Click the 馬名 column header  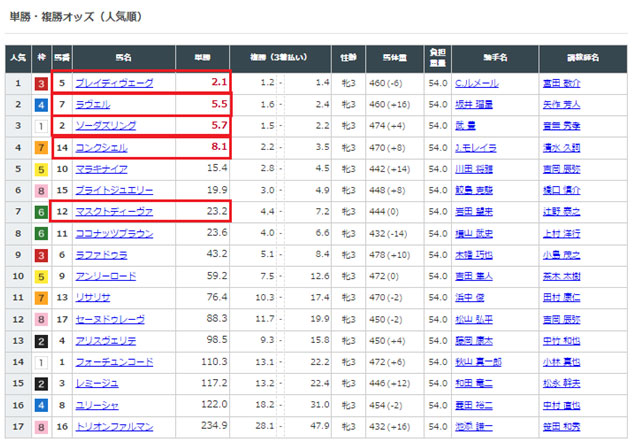point(124,58)
